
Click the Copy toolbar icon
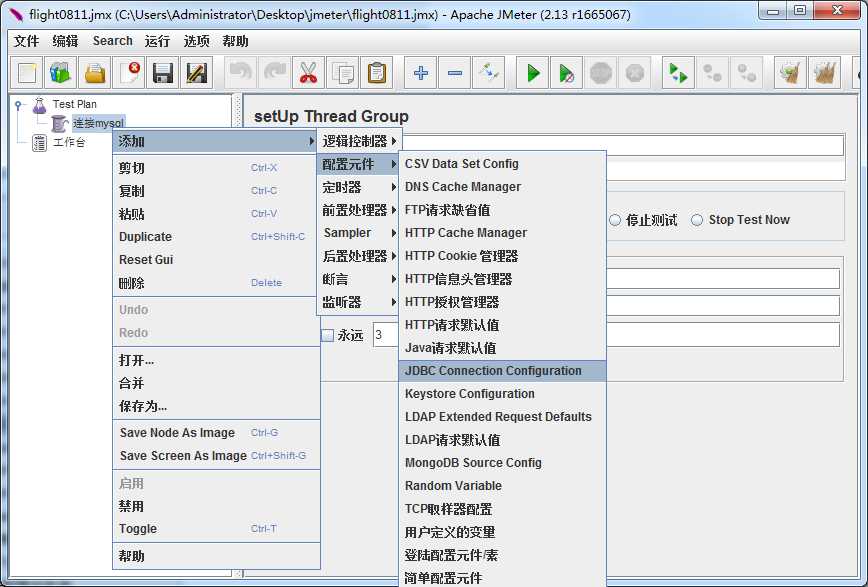(343, 73)
